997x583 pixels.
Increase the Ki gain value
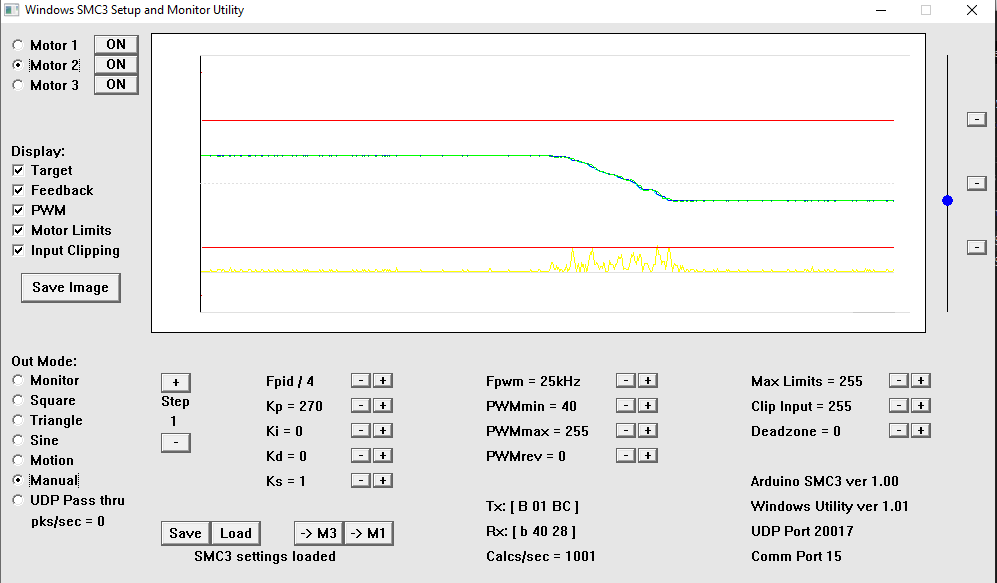pos(383,430)
